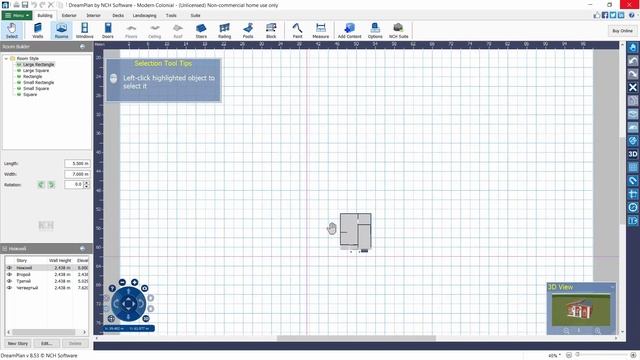Viewport: 640px width, 360px height.
Task: Toggle the grid icon in right sidebar
Action: click(633, 167)
